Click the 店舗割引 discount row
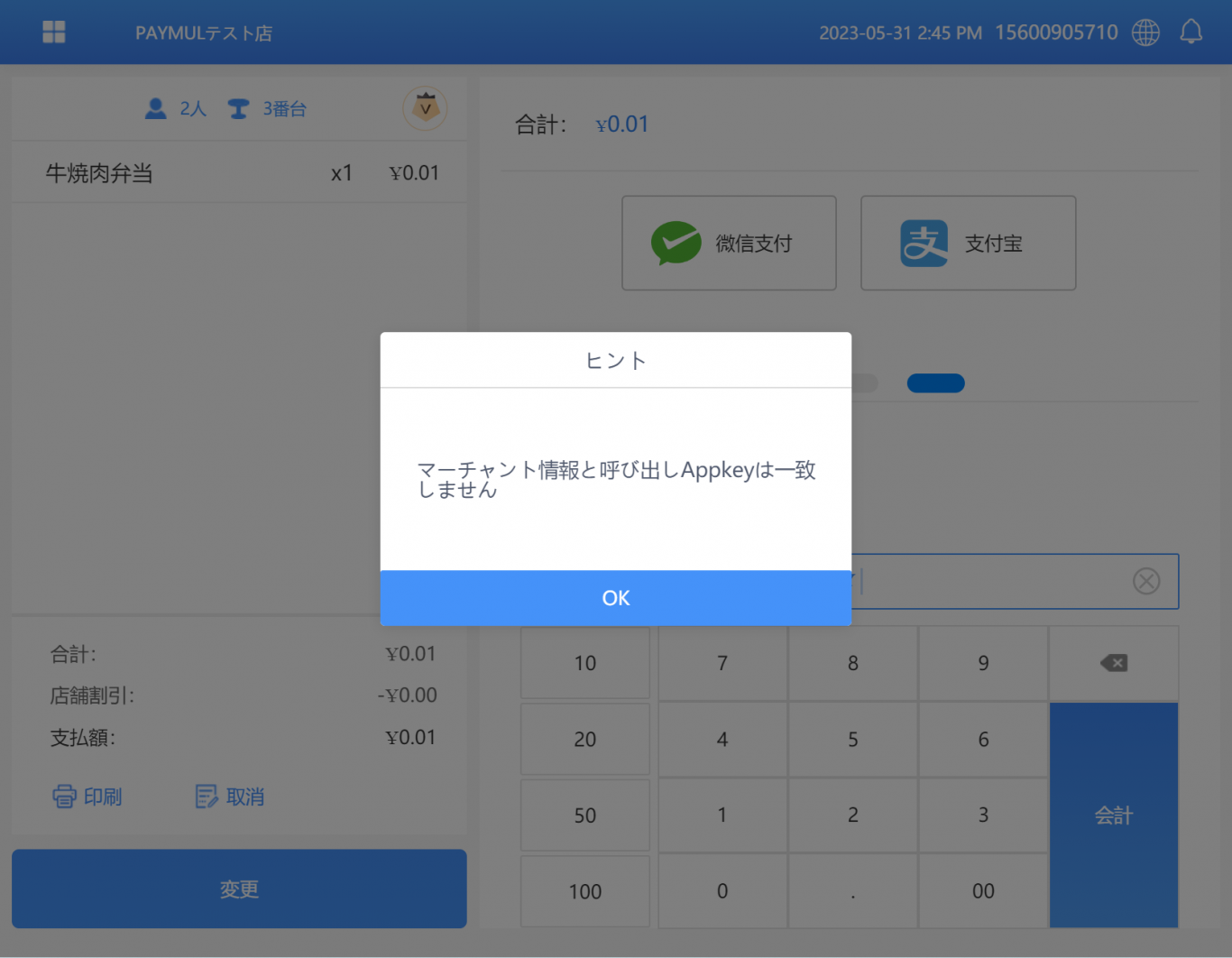 pos(244,695)
